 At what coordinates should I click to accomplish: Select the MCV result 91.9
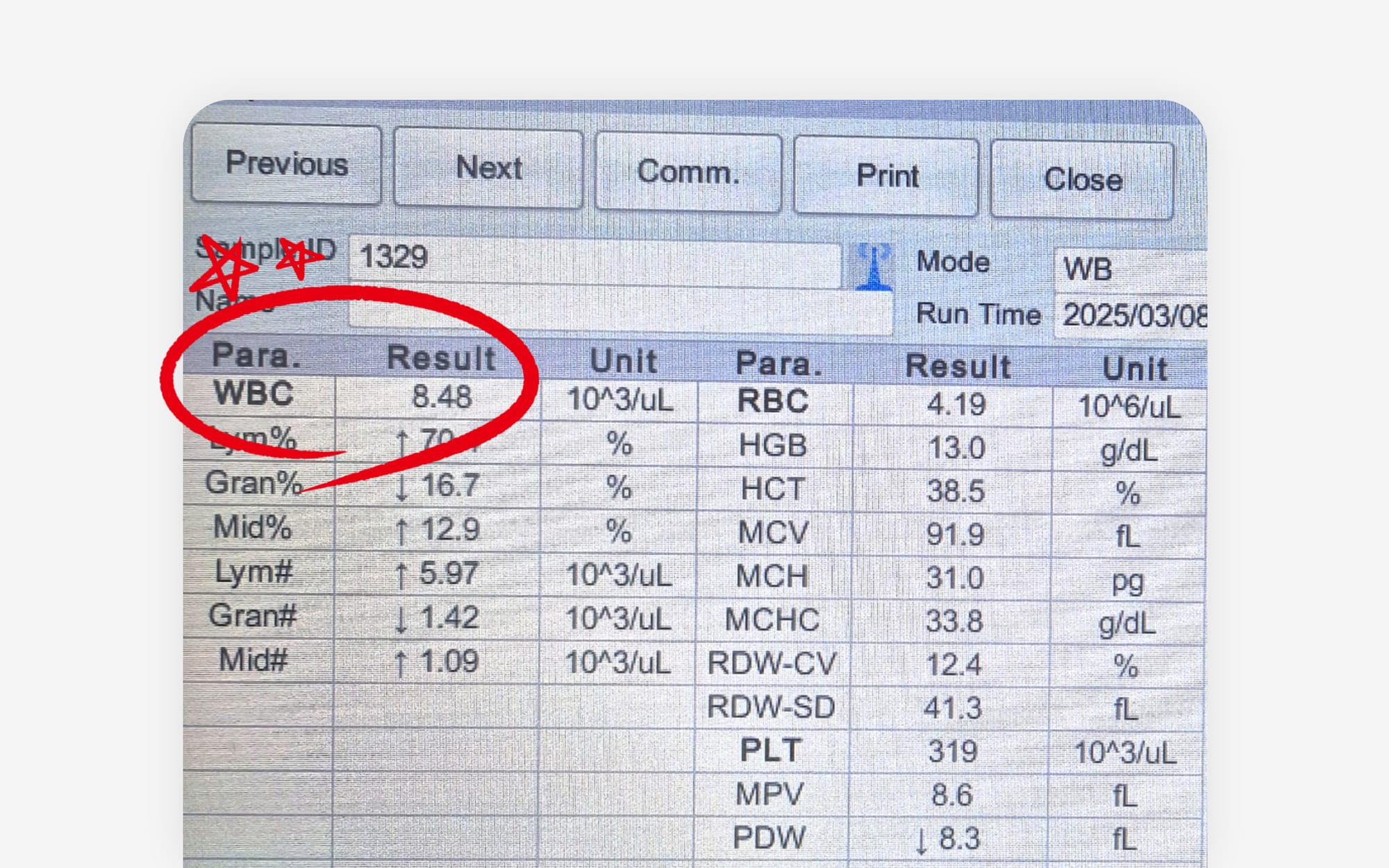[x=955, y=535]
